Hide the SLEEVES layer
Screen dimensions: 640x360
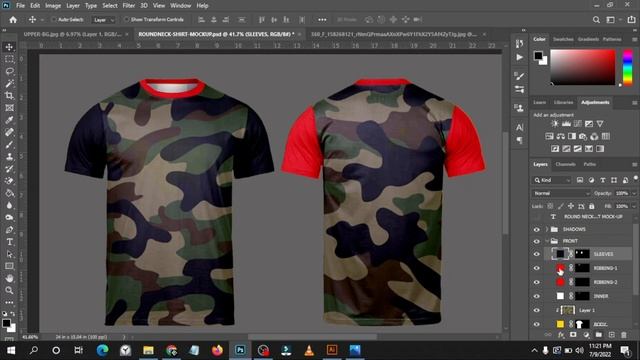536,254
